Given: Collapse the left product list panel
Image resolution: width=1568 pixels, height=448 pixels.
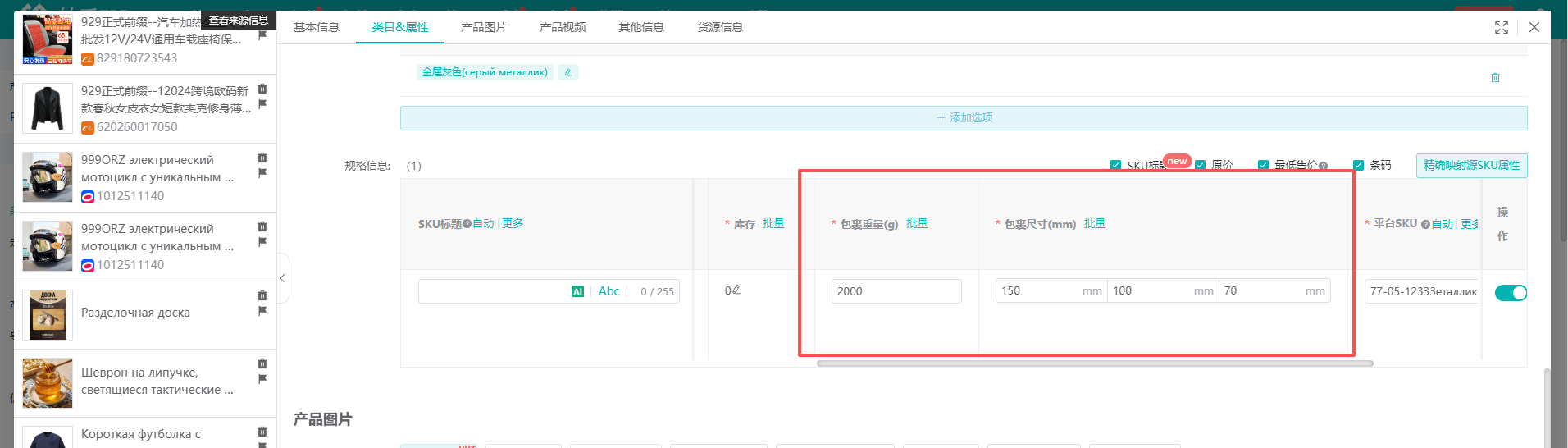Looking at the screenshot, I should coord(283,278).
